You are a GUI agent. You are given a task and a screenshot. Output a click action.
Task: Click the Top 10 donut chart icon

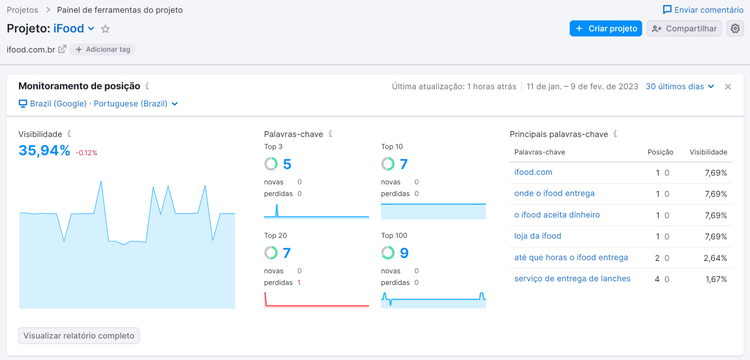point(387,164)
